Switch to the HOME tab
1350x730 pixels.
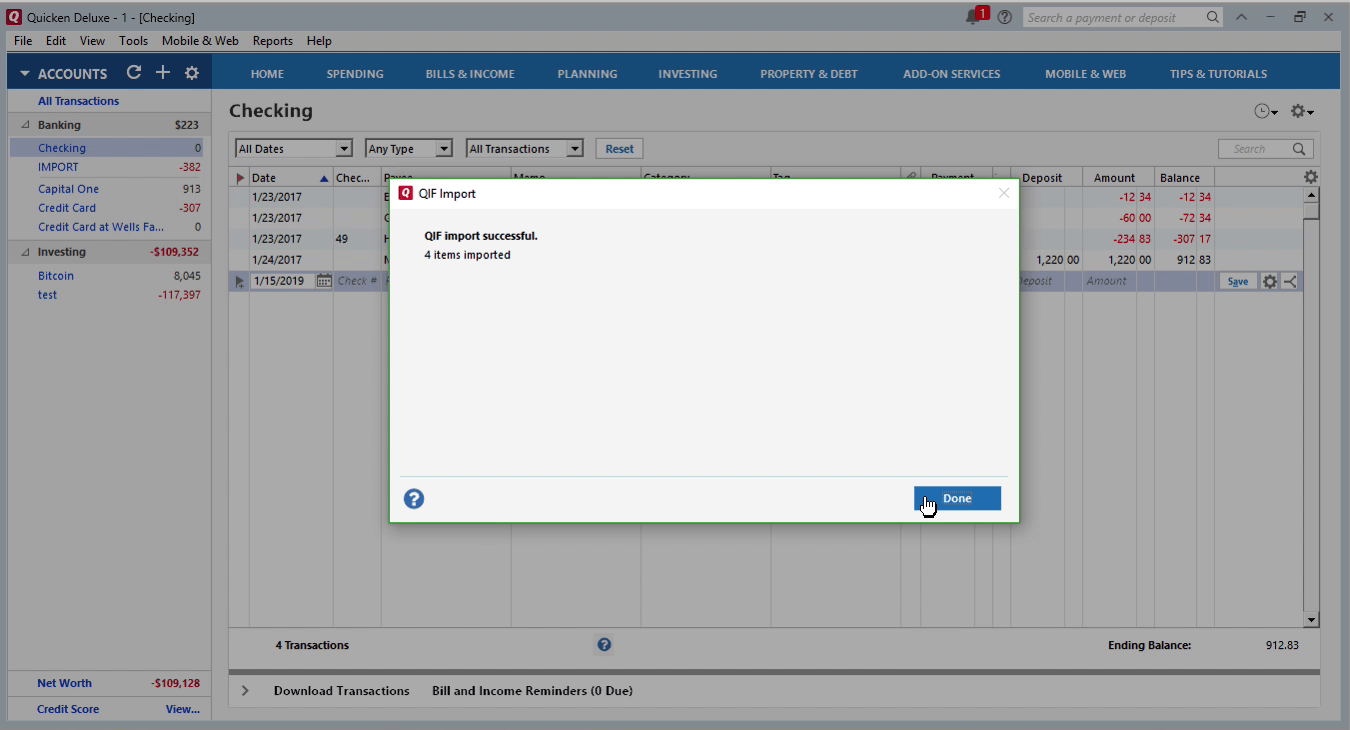point(267,74)
